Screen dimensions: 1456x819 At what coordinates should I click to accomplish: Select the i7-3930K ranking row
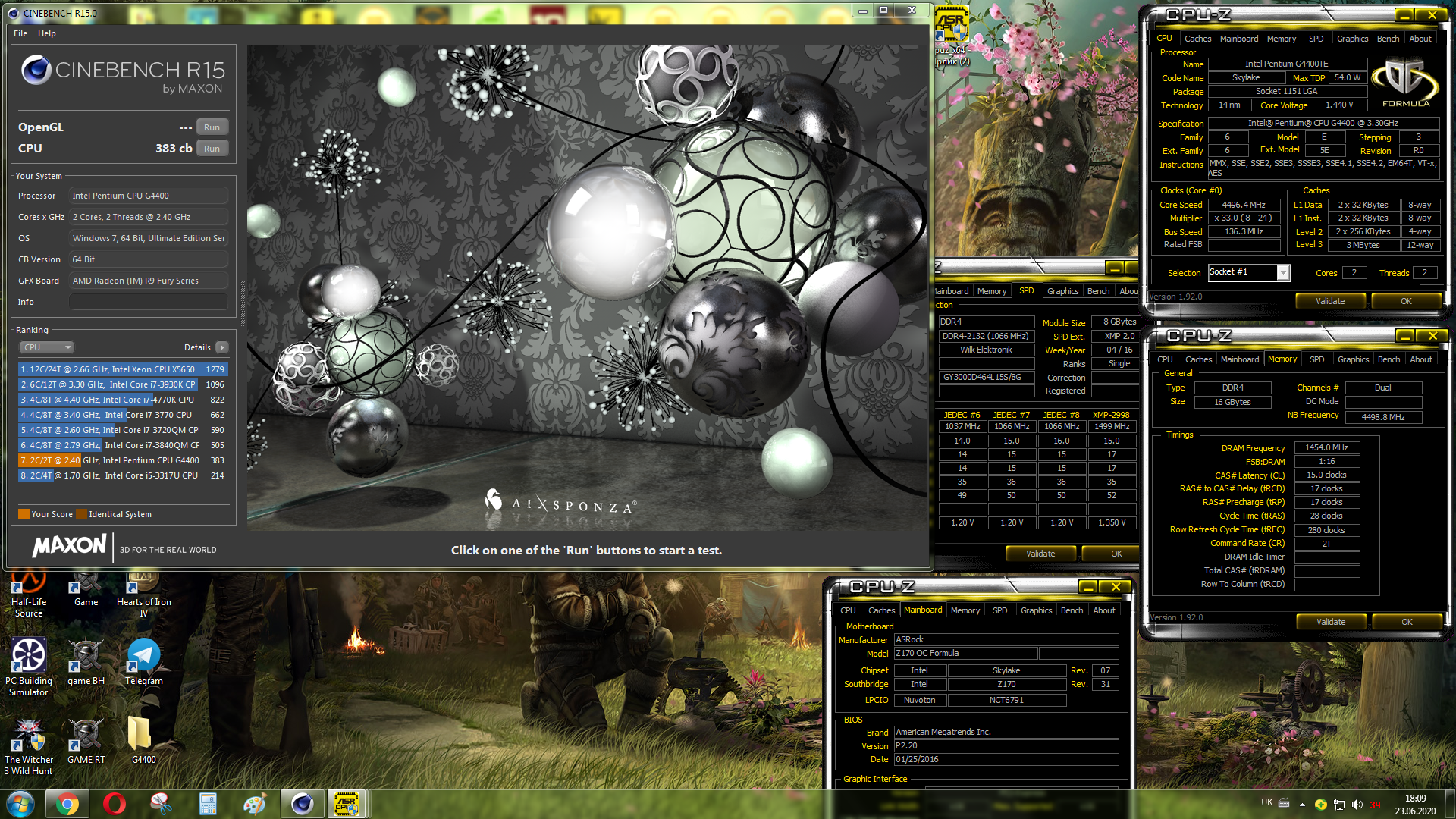pyautogui.click(x=123, y=384)
